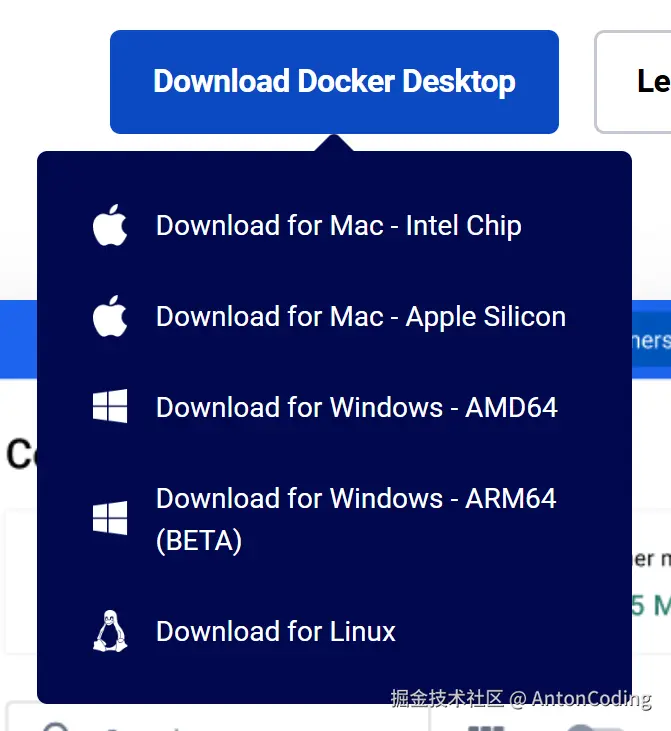Click the Apple logo beside Intel Chip
The height and width of the screenshot is (731, 671).
pos(110,226)
